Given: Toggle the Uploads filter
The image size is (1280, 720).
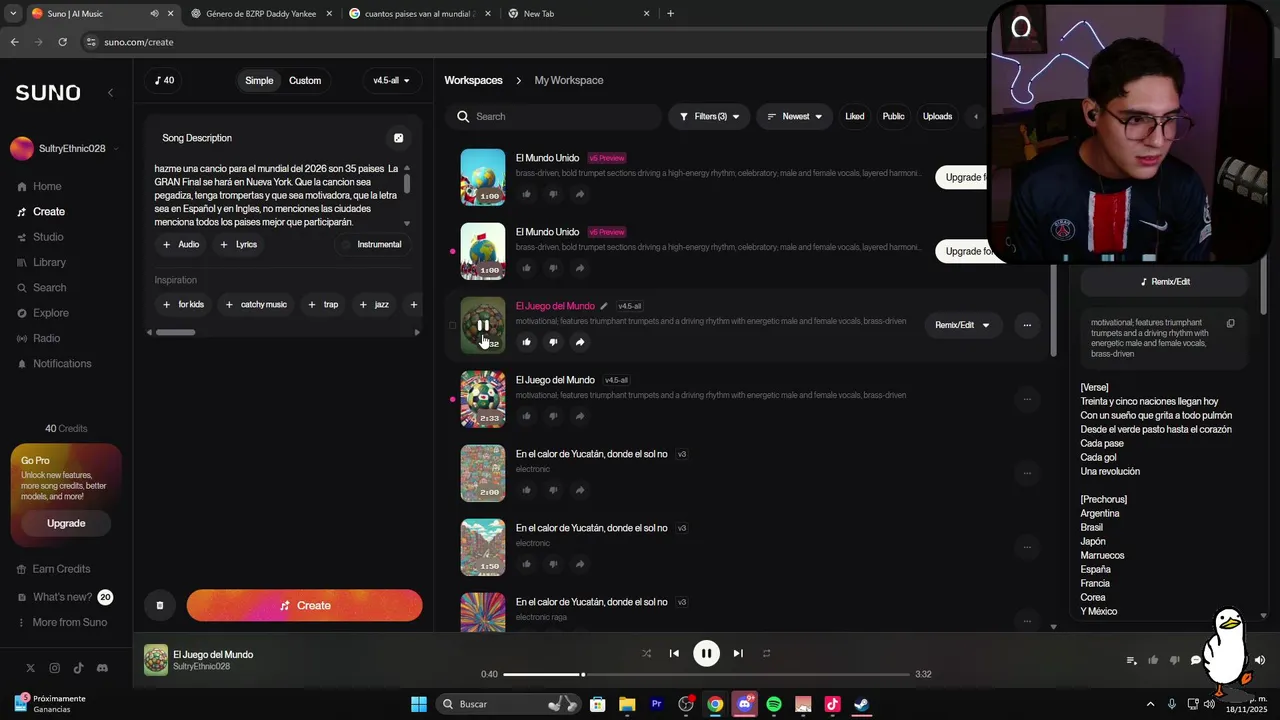Looking at the screenshot, I should coord(937,116).
